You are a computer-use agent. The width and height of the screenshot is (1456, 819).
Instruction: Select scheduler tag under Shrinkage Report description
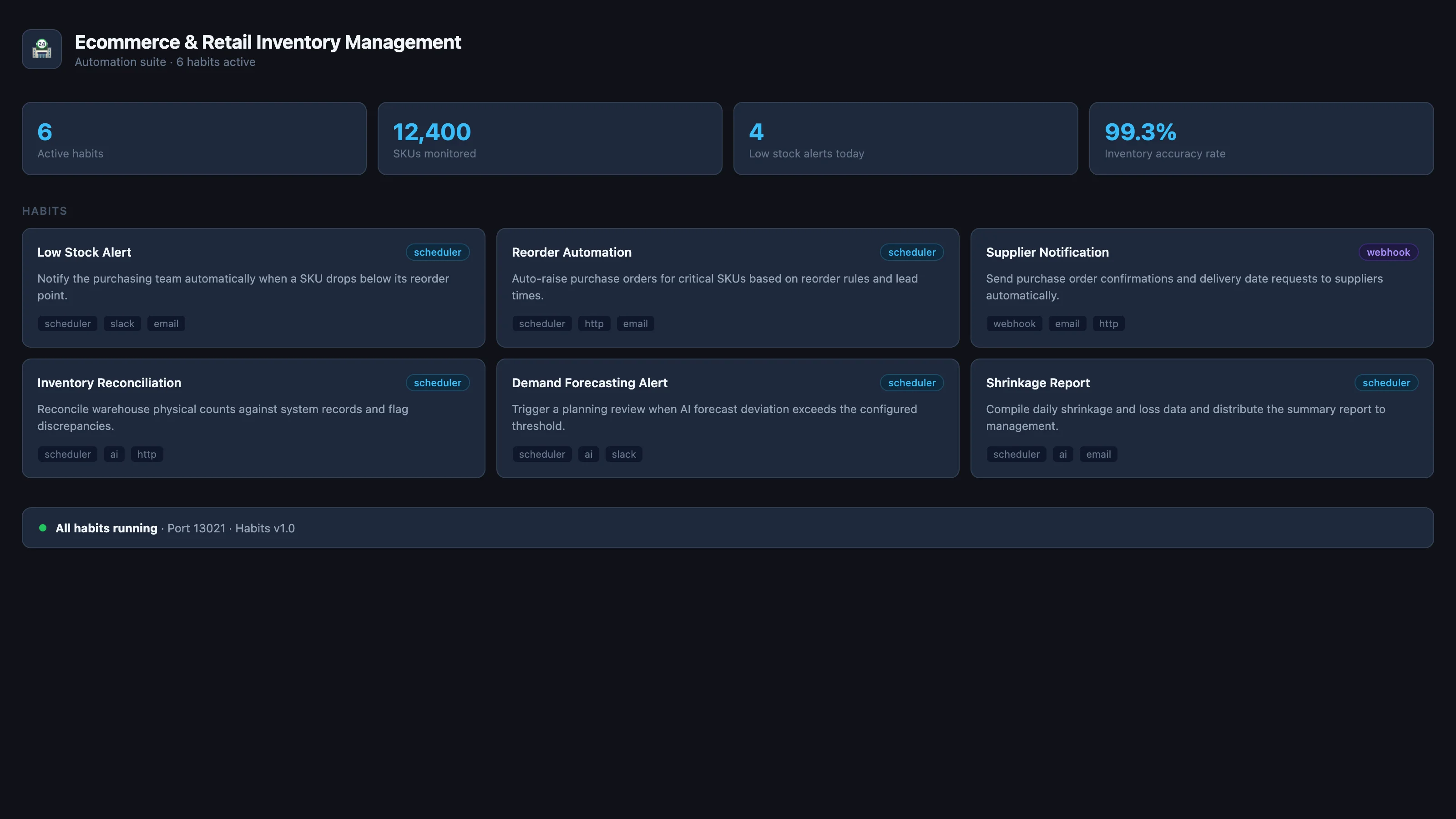coord(1016,455)
